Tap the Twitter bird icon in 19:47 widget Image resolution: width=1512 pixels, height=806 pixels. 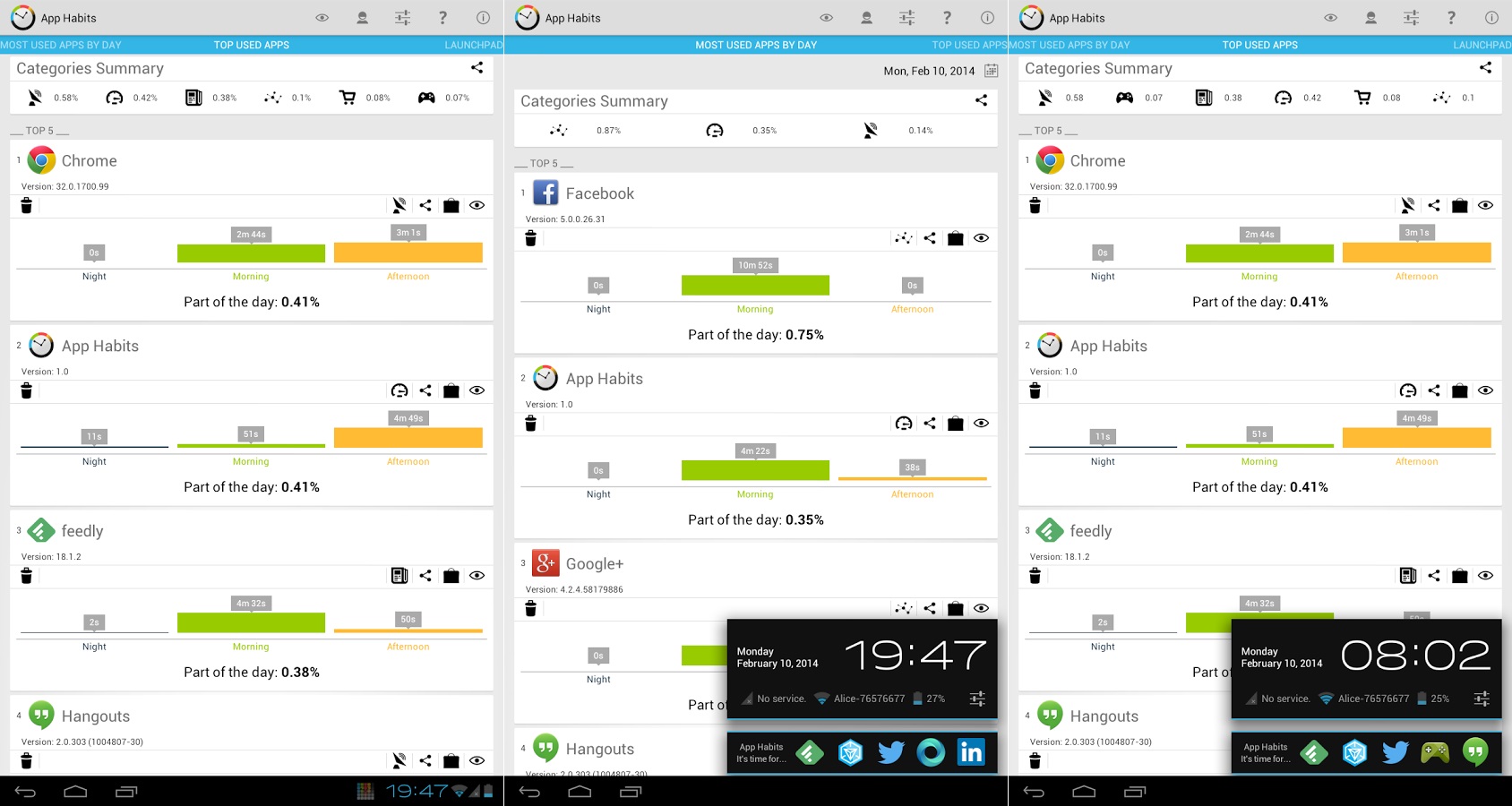click(x=890, y=752)
